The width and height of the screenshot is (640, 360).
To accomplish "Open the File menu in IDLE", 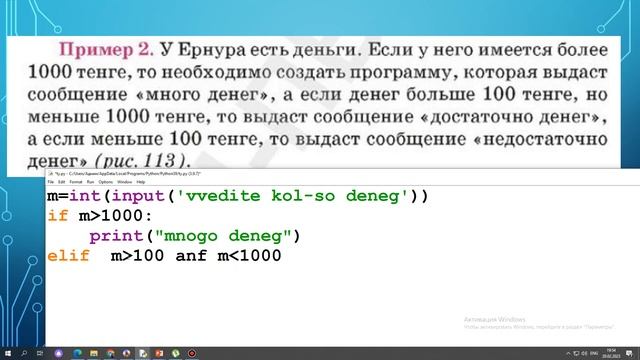I will tap(51, 182).
